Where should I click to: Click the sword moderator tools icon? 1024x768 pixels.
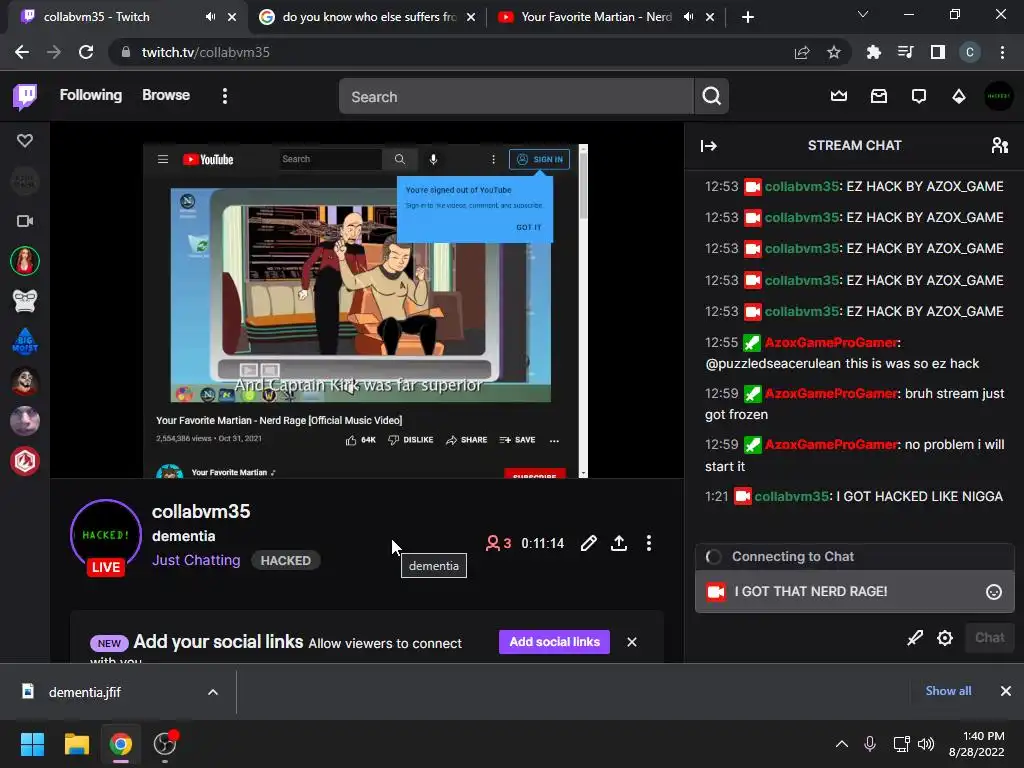coord(915,638)
